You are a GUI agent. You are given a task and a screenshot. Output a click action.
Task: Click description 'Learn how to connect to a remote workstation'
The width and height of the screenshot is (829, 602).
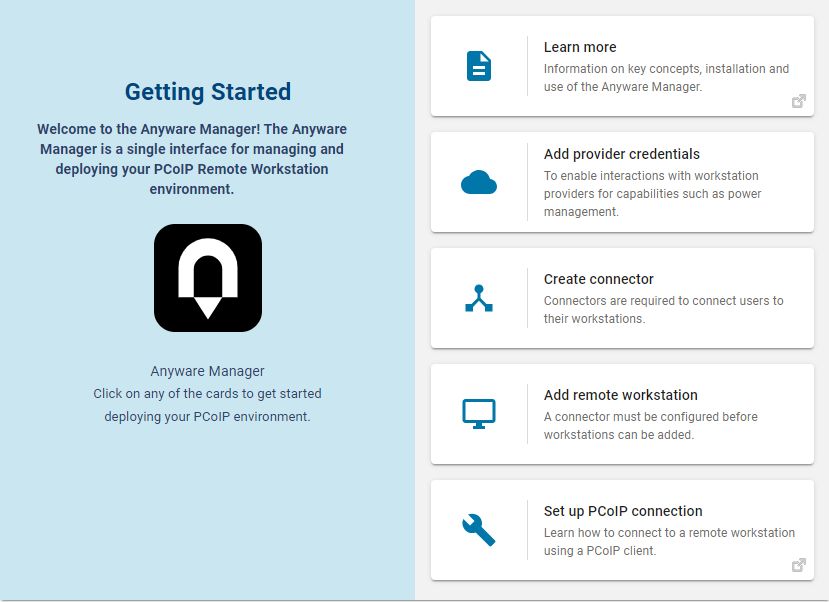coord(669,541)
